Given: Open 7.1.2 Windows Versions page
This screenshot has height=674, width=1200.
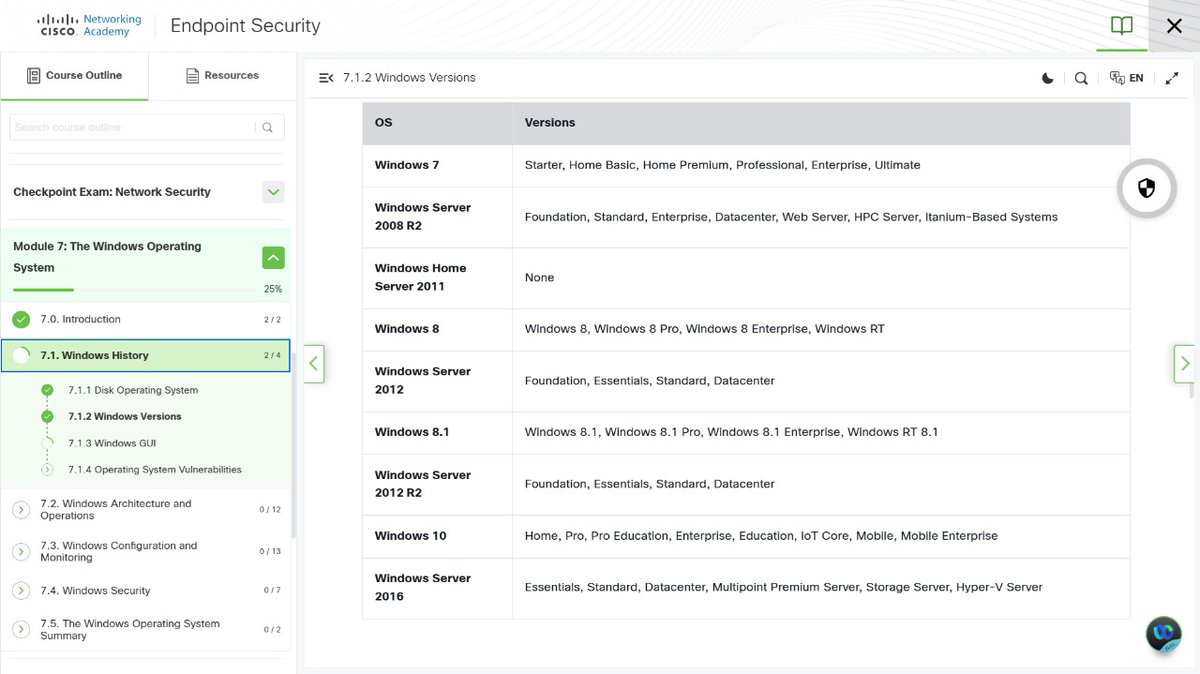Looking at the screenshot, I should pos(125,416).
